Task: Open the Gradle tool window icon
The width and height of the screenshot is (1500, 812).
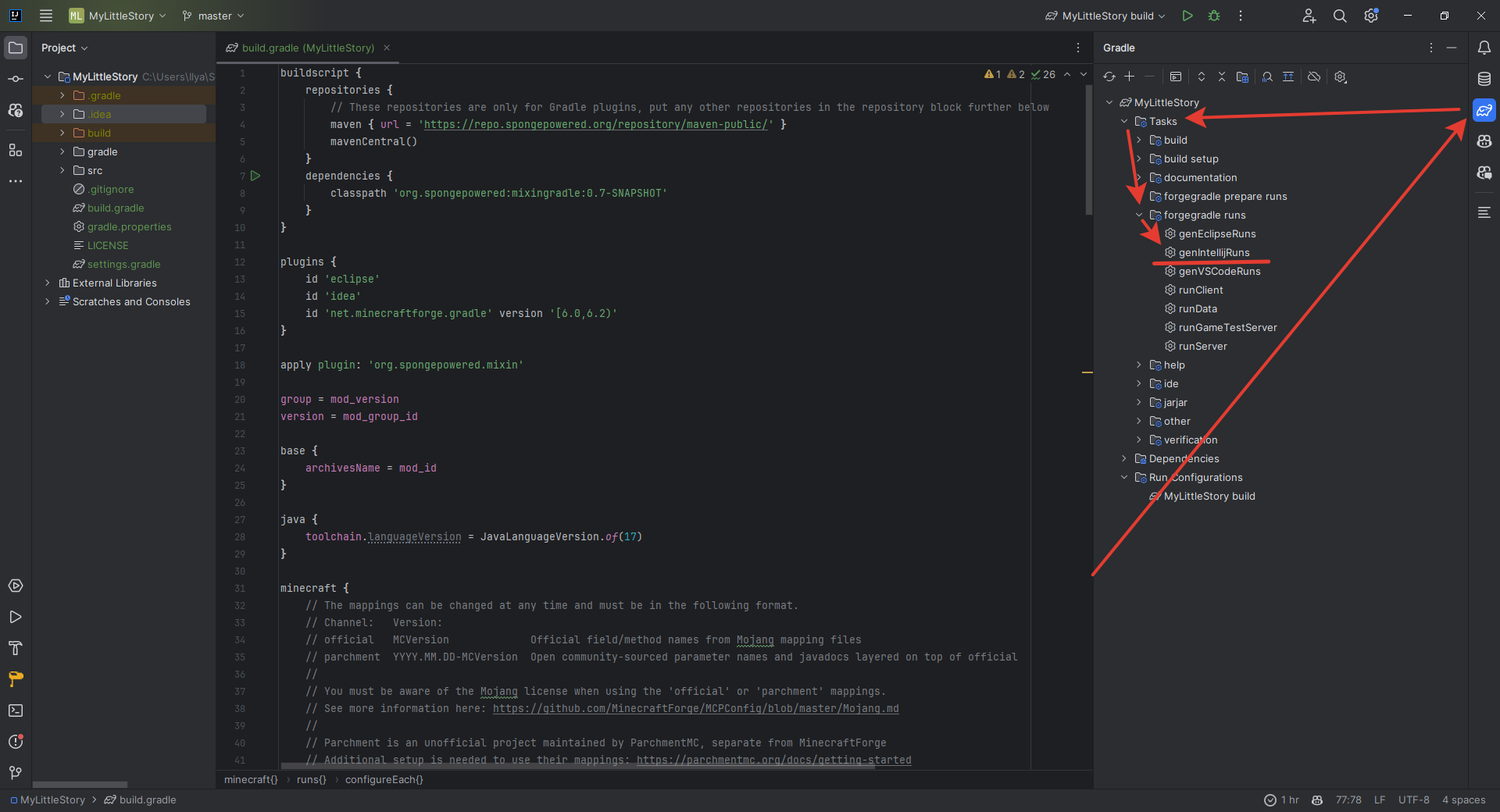Action: pyautogui.click(x=1484, y=110)
